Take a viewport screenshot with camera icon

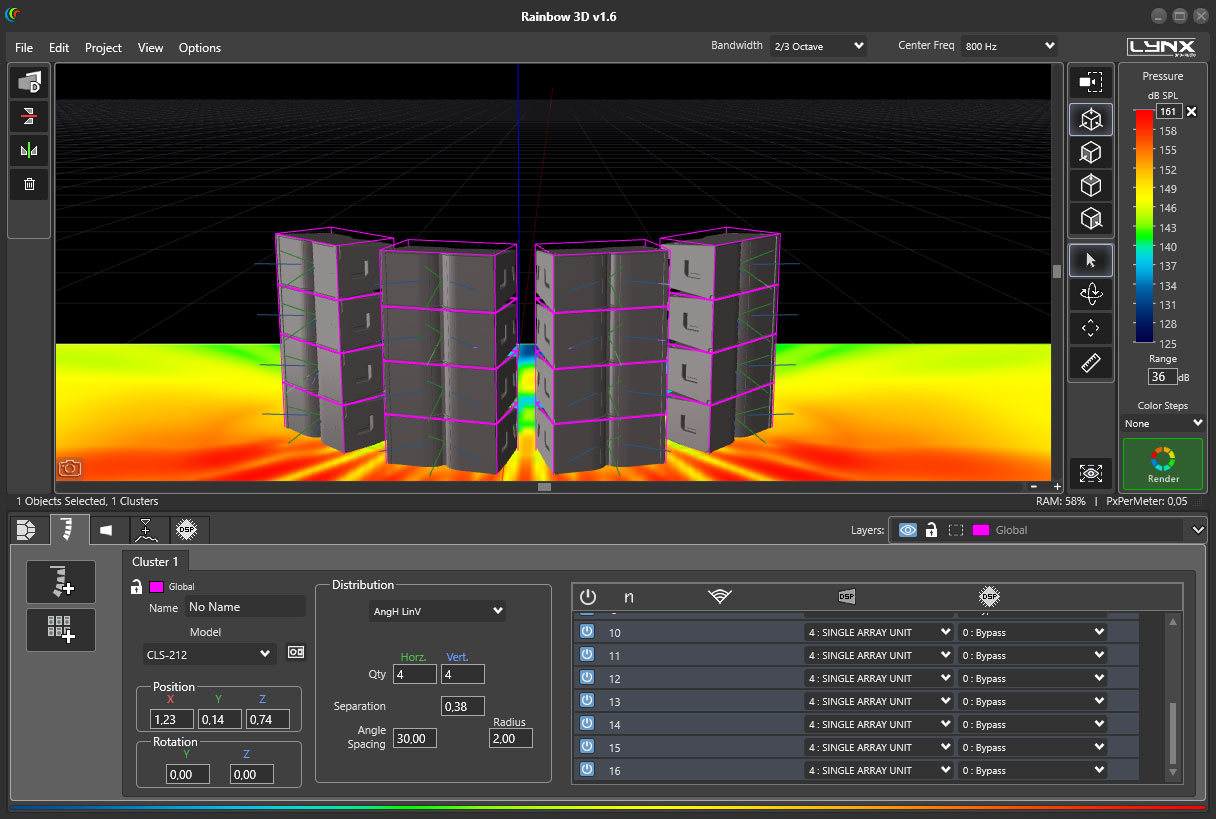[x=69, y=468]
